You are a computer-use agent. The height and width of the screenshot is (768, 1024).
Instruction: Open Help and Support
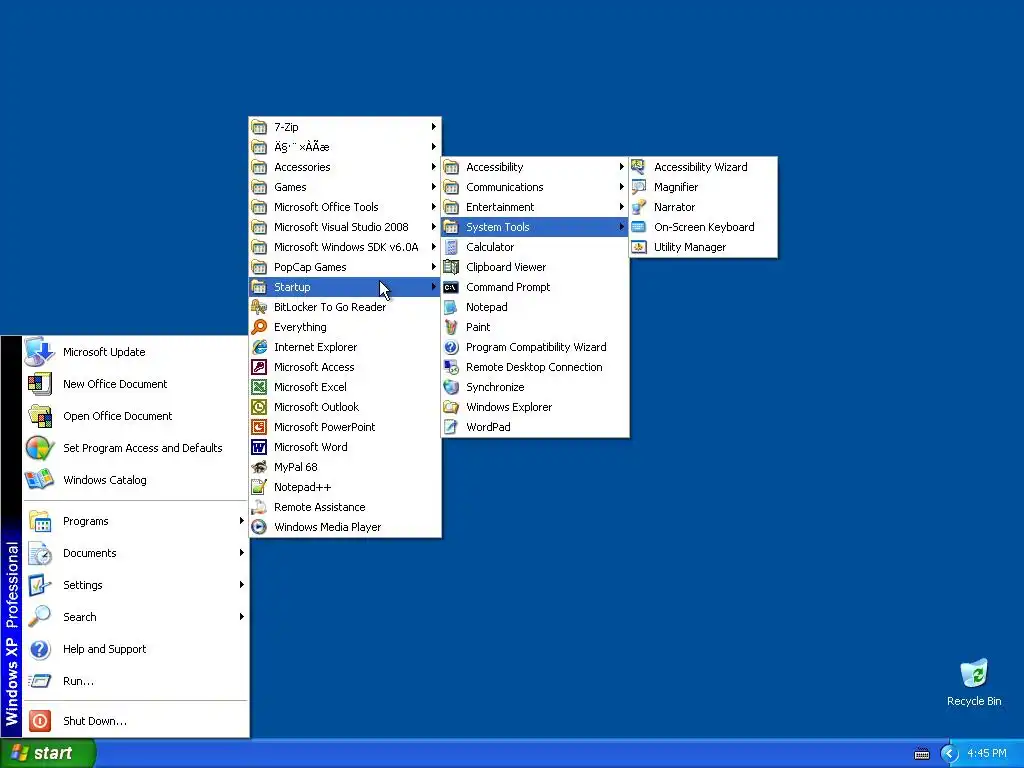pos(136,649)
